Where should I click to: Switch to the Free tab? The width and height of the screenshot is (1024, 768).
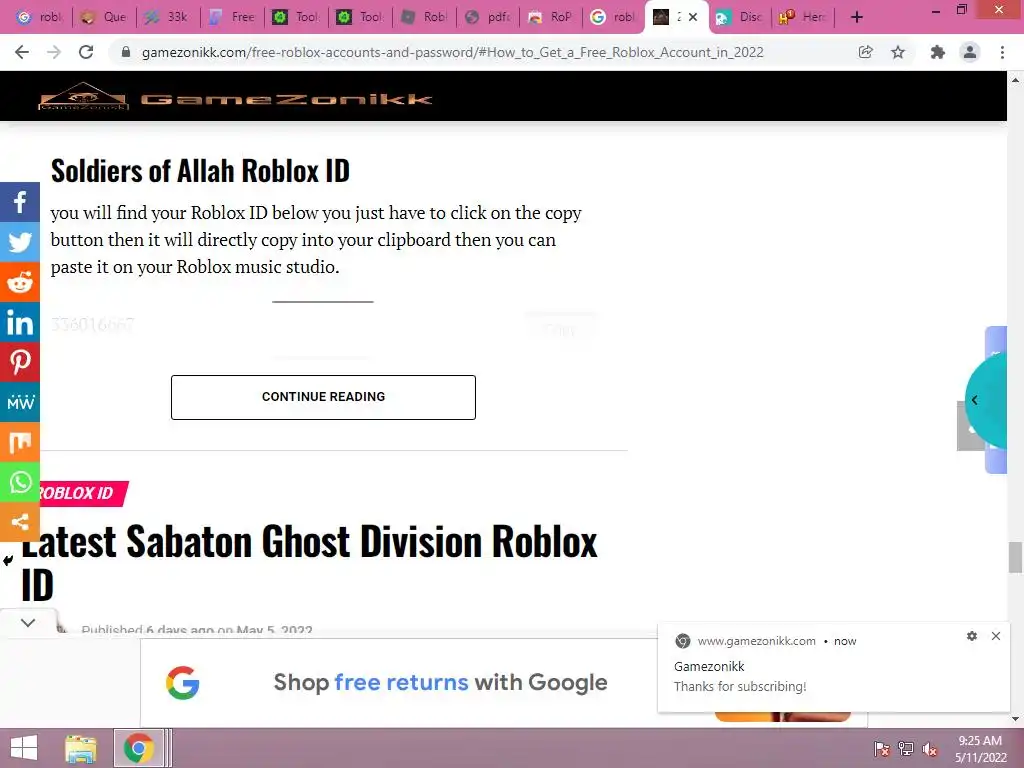coord(232,17)
